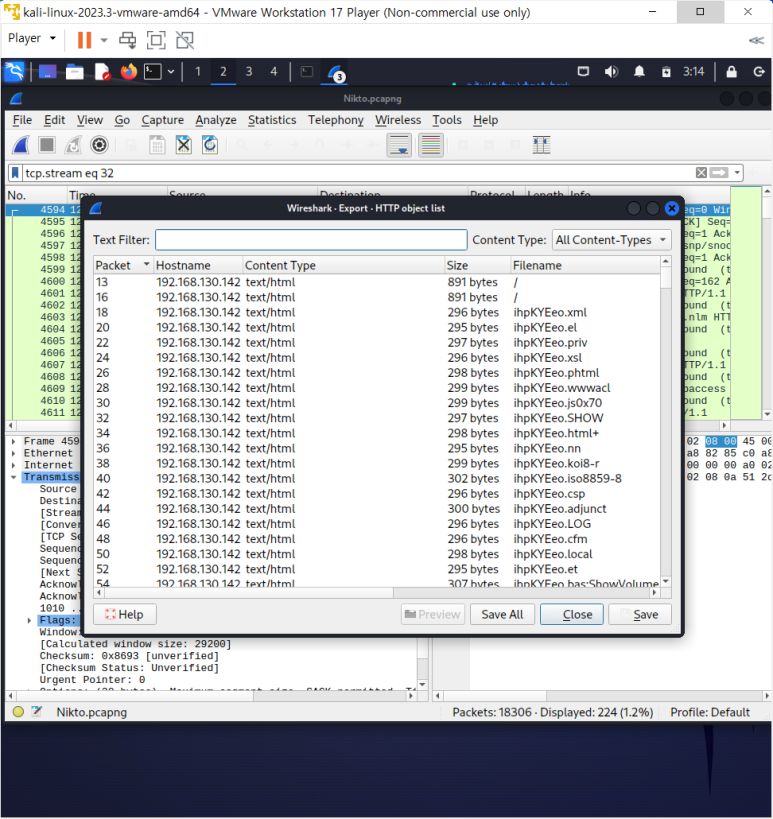The height and width of the screenshot is (819, 773).
Task: Expand the Frame tree node
Action: click(14, 441)
